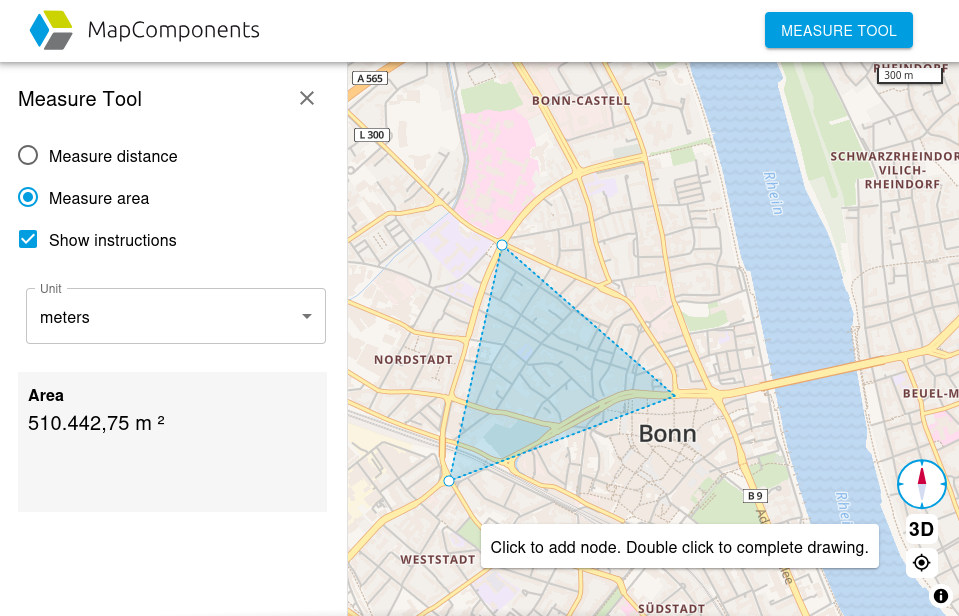The width and height of the screenshot is (959, 616).
Task: Click the Measure Tool heading
Action: coord(80,98)
